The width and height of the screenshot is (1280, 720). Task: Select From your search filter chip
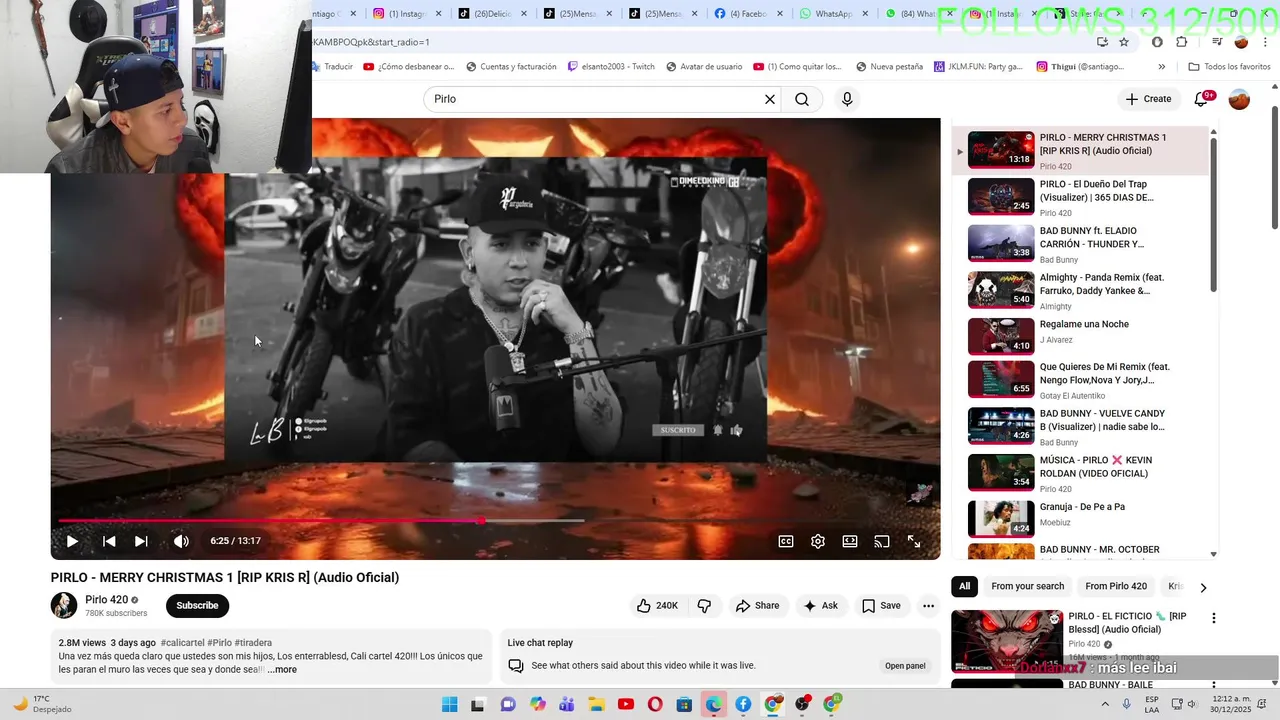[1027, 586]
